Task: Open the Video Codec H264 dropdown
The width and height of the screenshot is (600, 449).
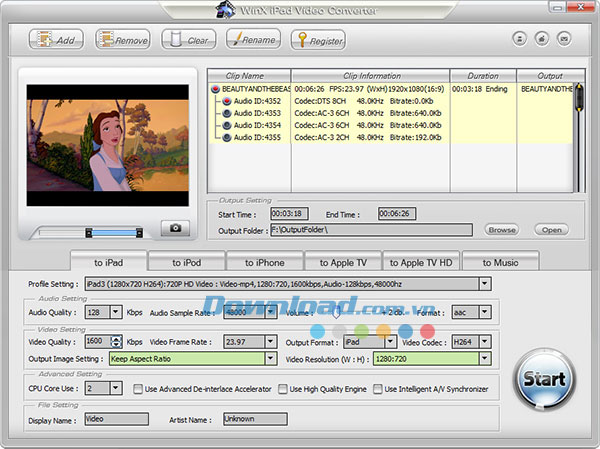Action: 485,342
